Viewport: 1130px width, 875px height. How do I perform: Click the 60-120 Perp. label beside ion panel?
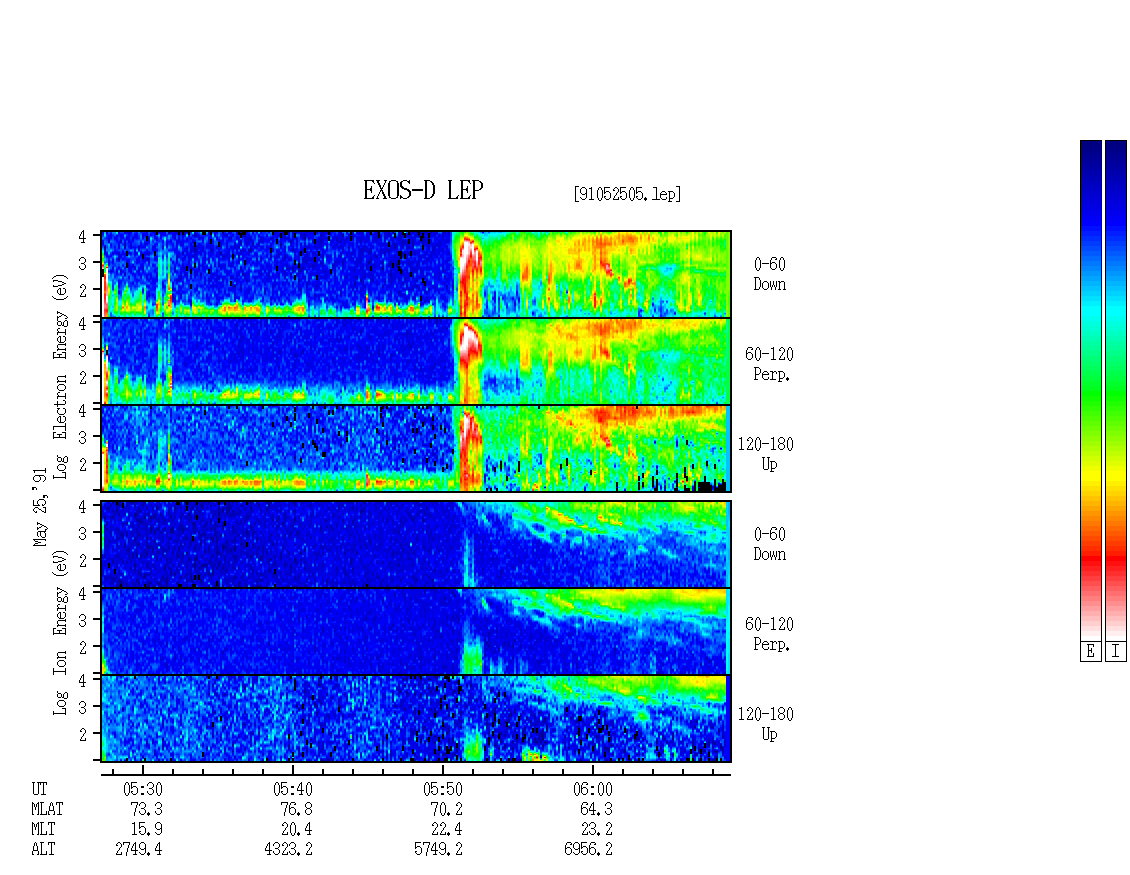[769, 634]
